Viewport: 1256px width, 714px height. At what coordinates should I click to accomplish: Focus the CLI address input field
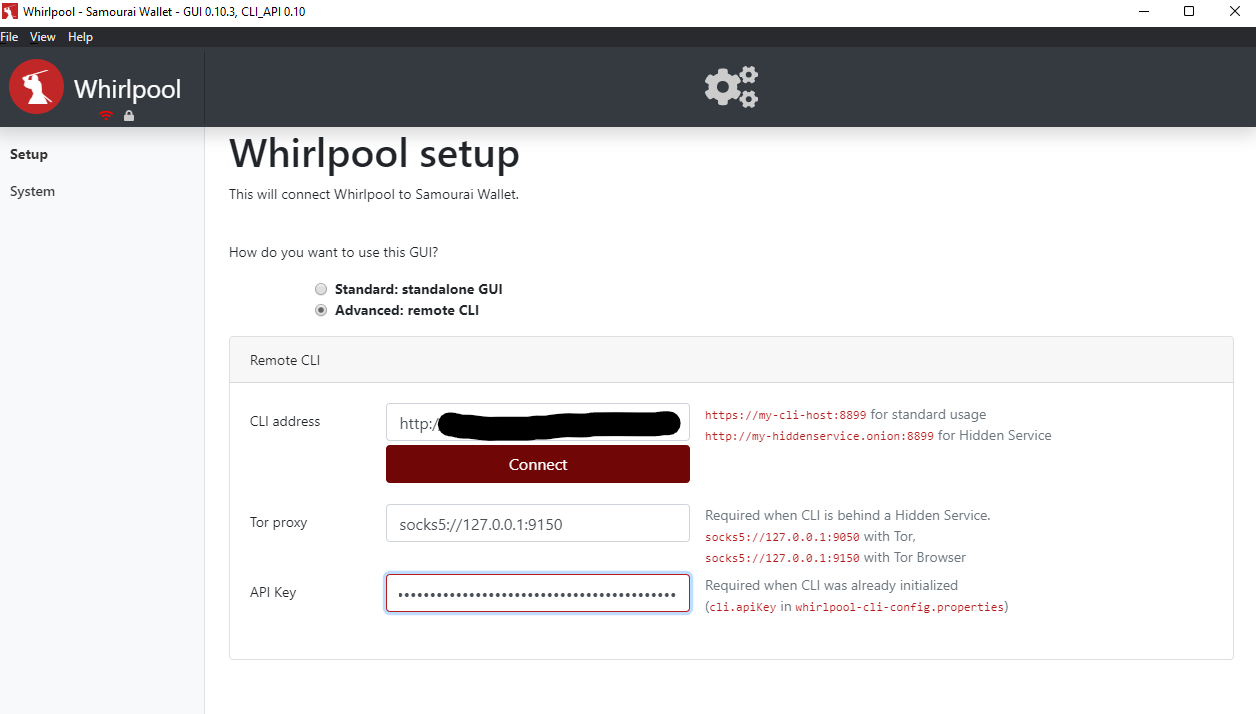[537, 422]
